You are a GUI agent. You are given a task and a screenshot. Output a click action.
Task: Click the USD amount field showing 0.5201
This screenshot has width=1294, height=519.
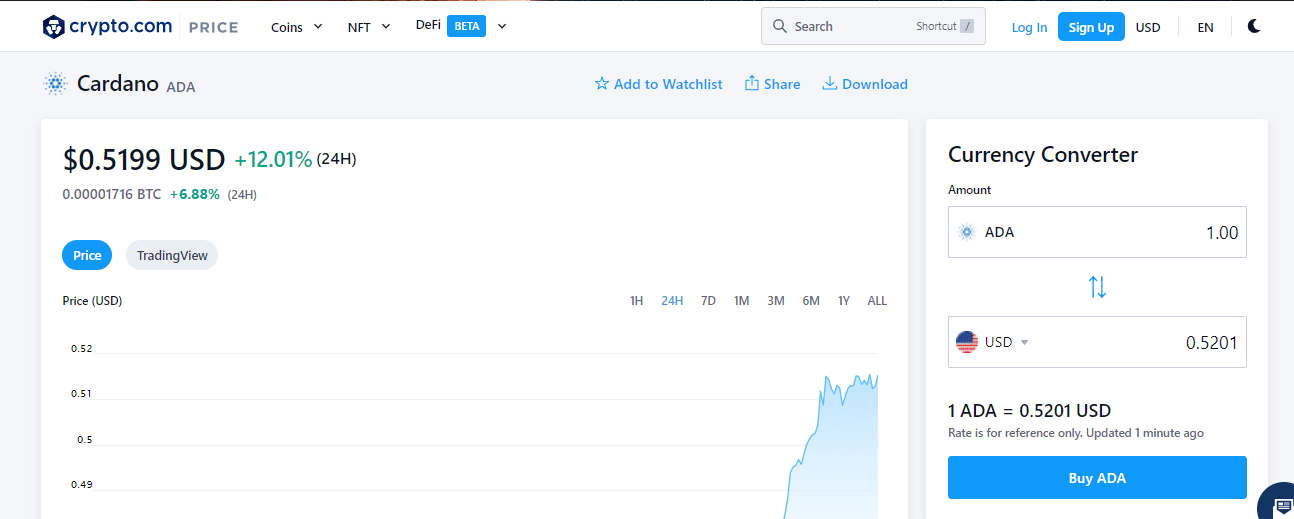click(x=1097, y=342)
